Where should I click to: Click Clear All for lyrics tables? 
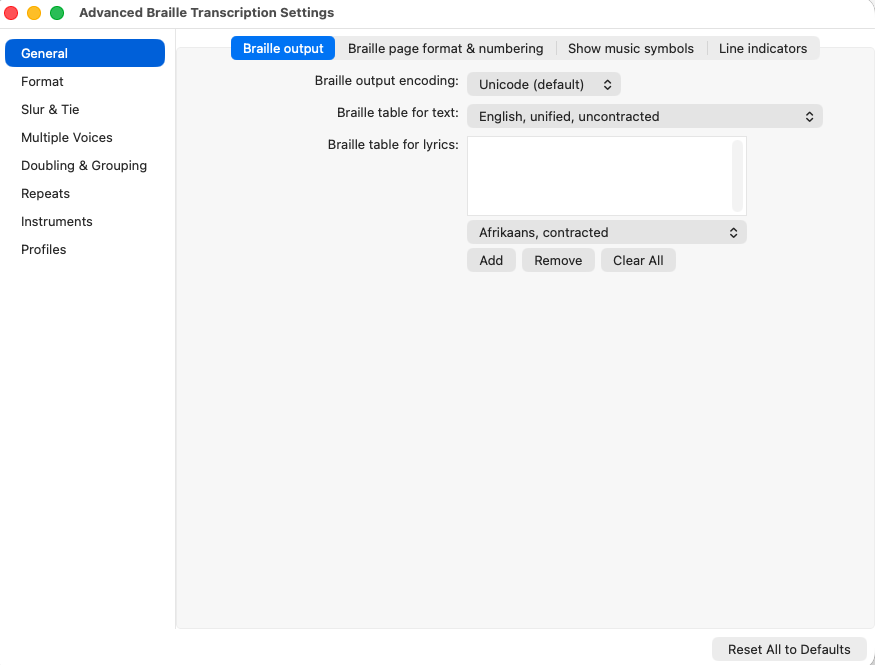point(638,260)
